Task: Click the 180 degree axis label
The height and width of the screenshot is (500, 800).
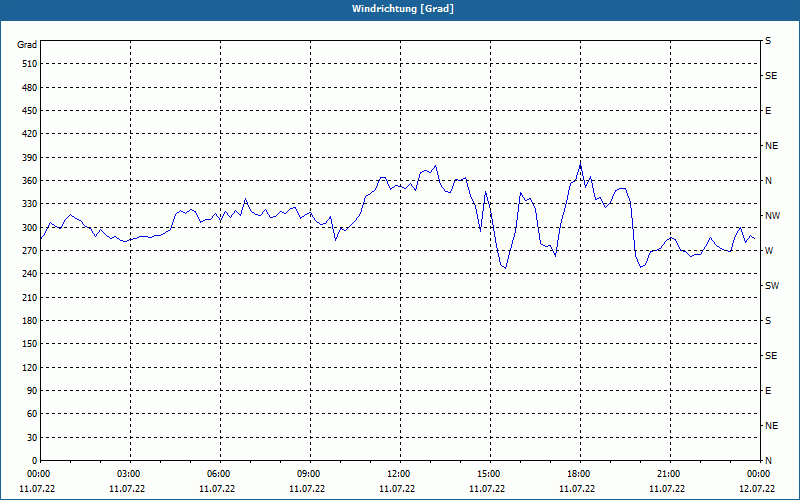Action: click(30, 320)
